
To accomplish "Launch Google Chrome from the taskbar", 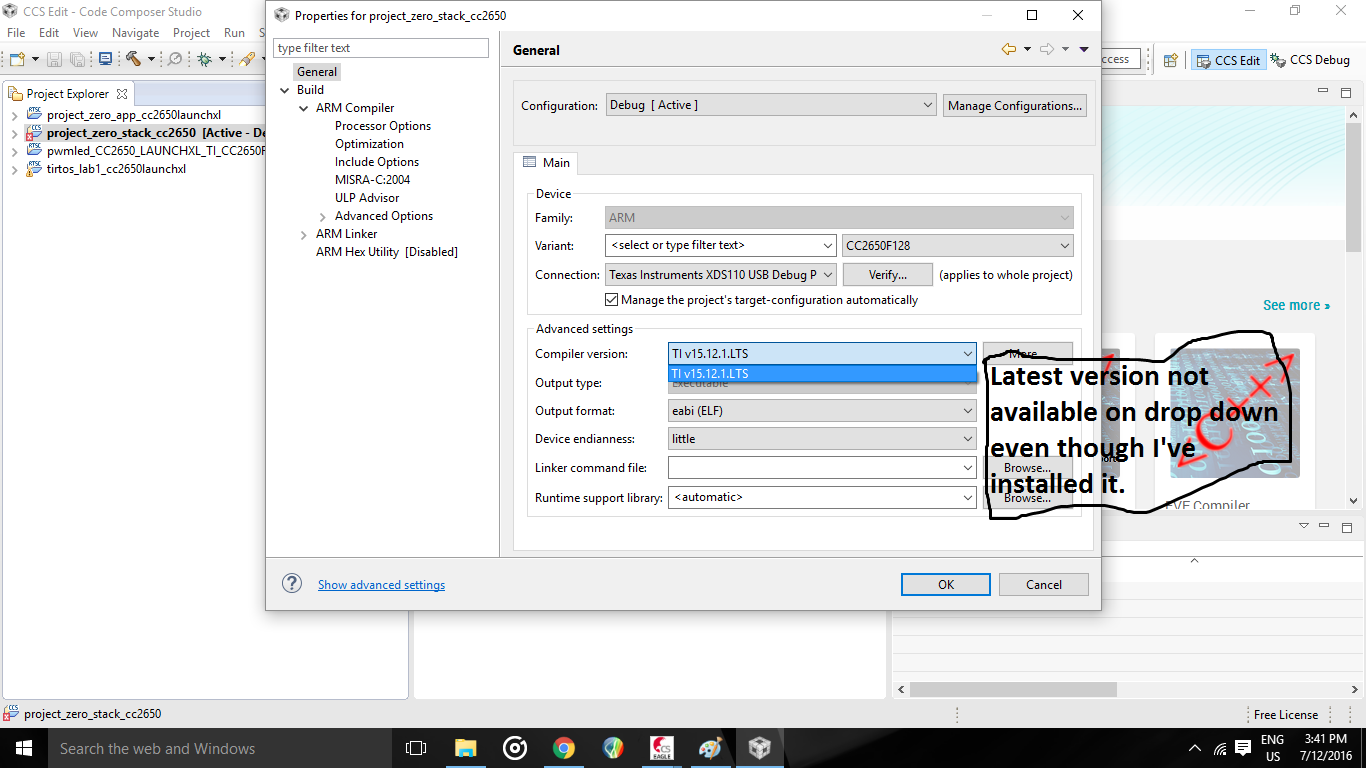I will (564, 748).
